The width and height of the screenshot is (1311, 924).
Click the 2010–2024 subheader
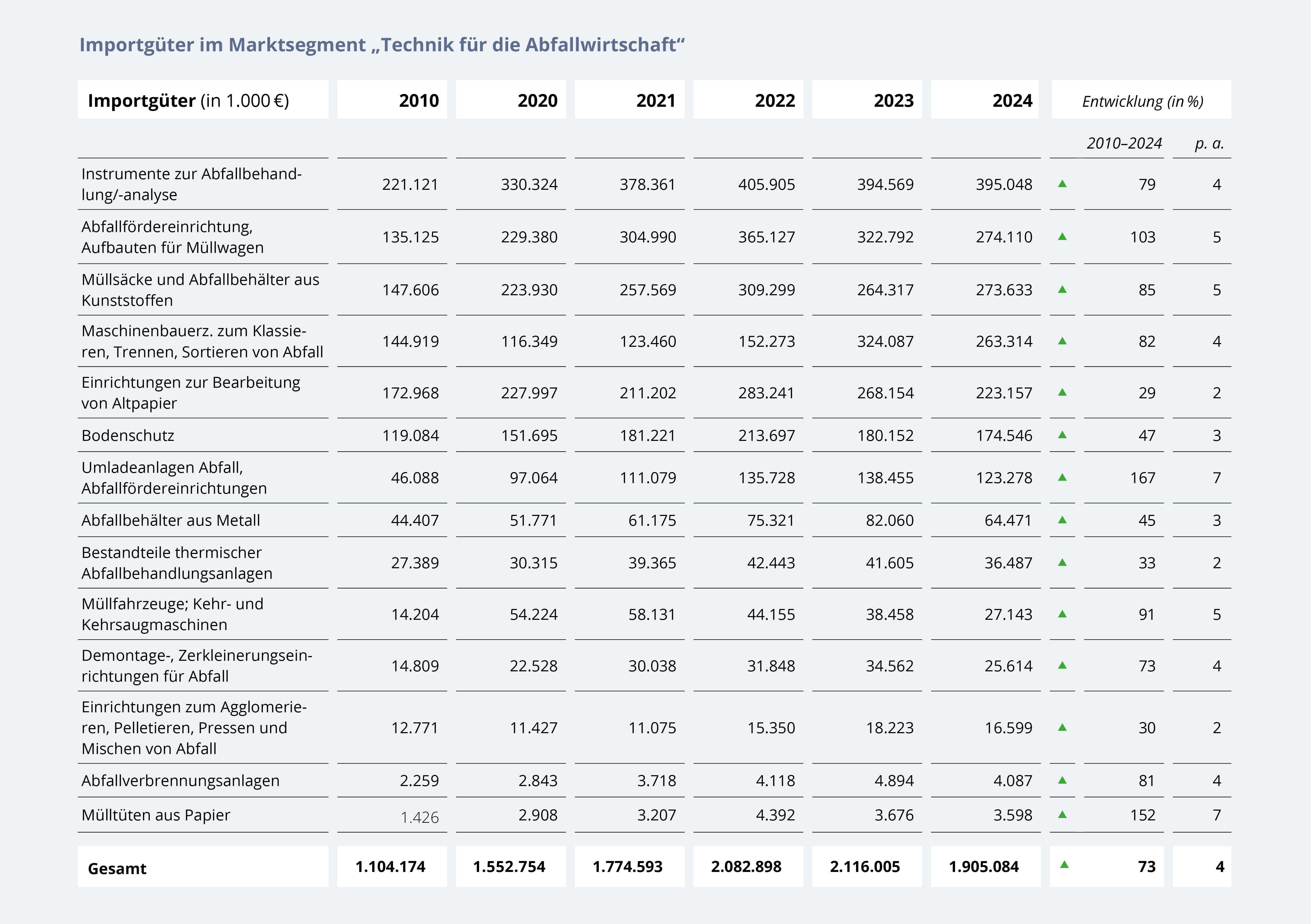(1124, 143)
